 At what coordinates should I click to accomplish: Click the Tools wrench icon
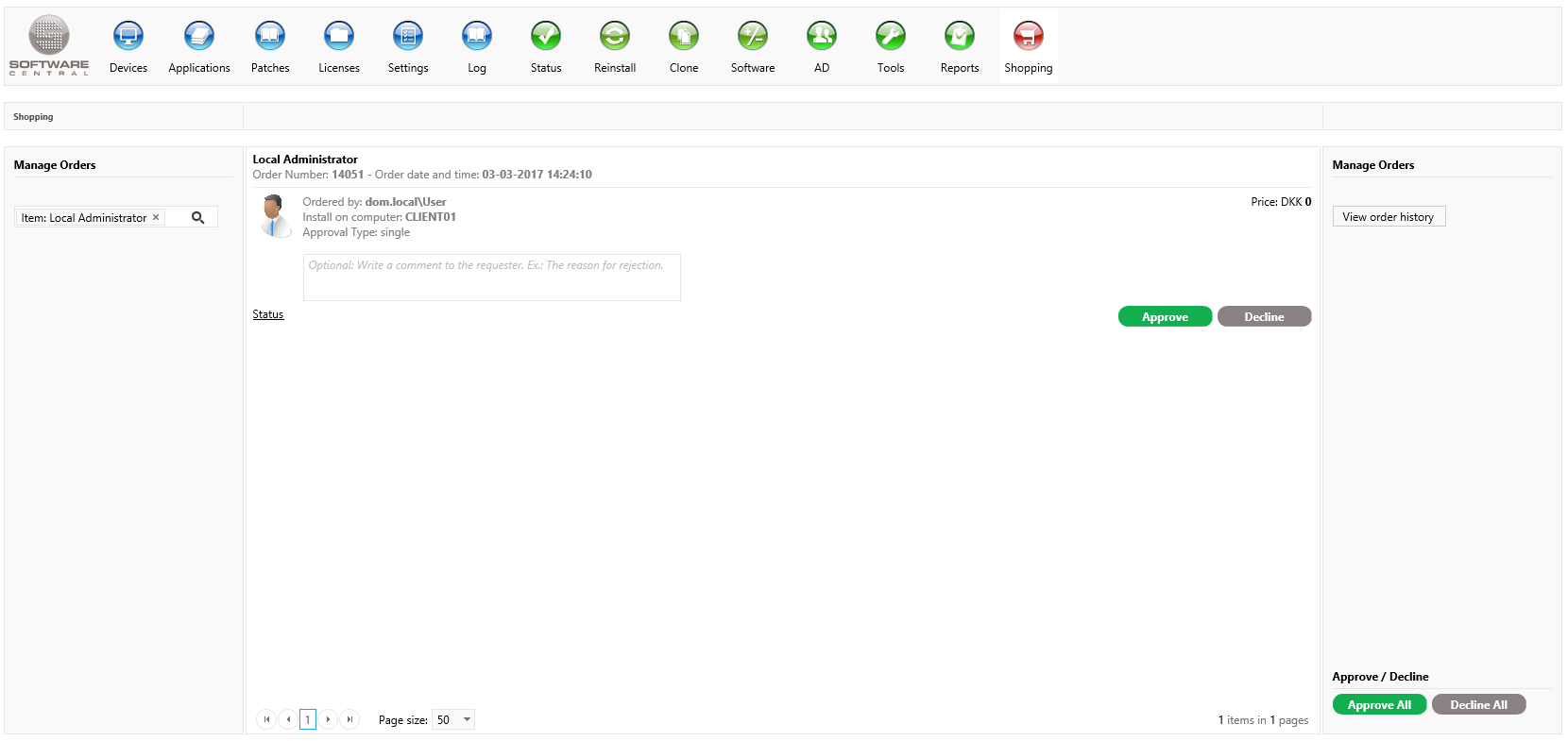pyautogui.click(x=891, y=37)
